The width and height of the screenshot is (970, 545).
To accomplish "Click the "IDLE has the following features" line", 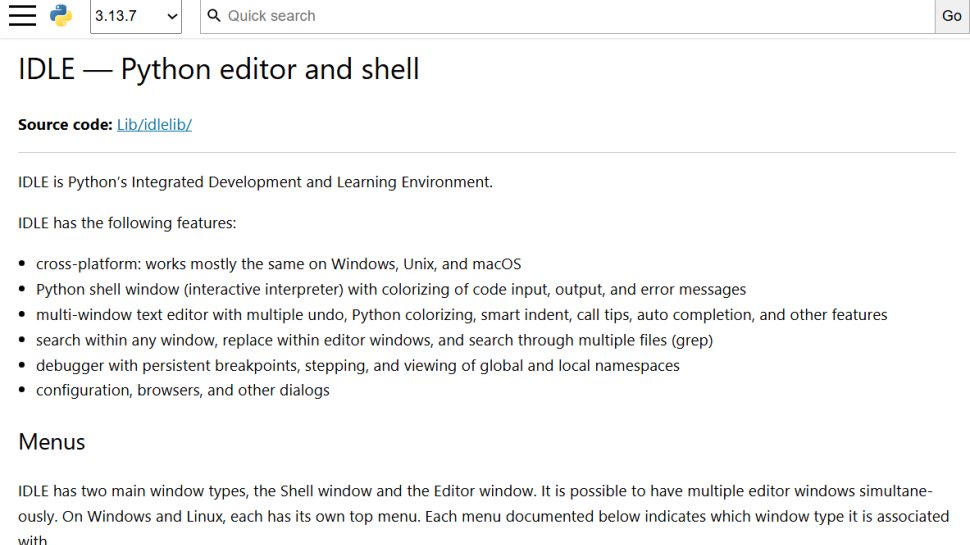I will pyautogui.click(x=127, y=223).
